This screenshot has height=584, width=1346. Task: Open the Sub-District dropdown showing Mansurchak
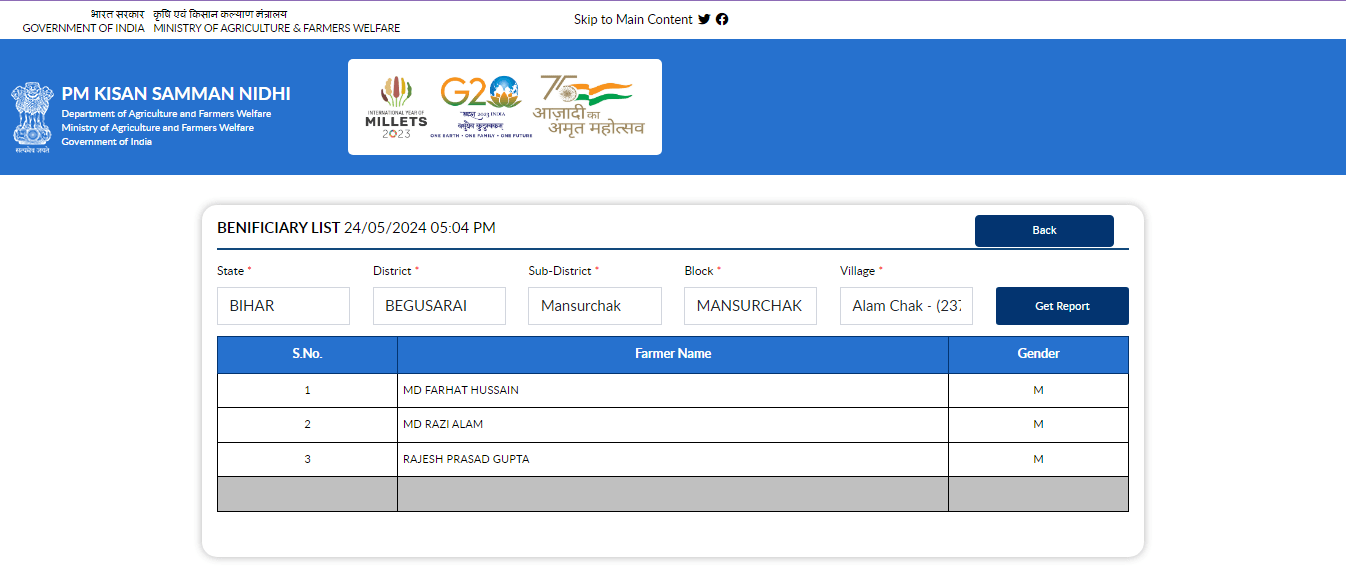click(x=594, y=306)
